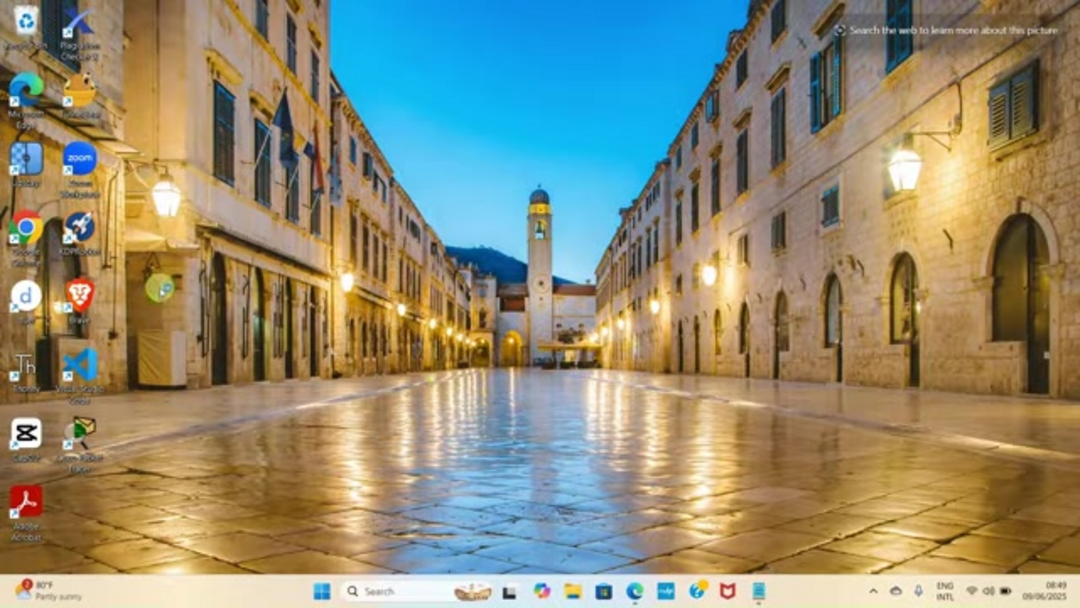
Task: Open McAfee from the taskbar
Action: point(728,591)
